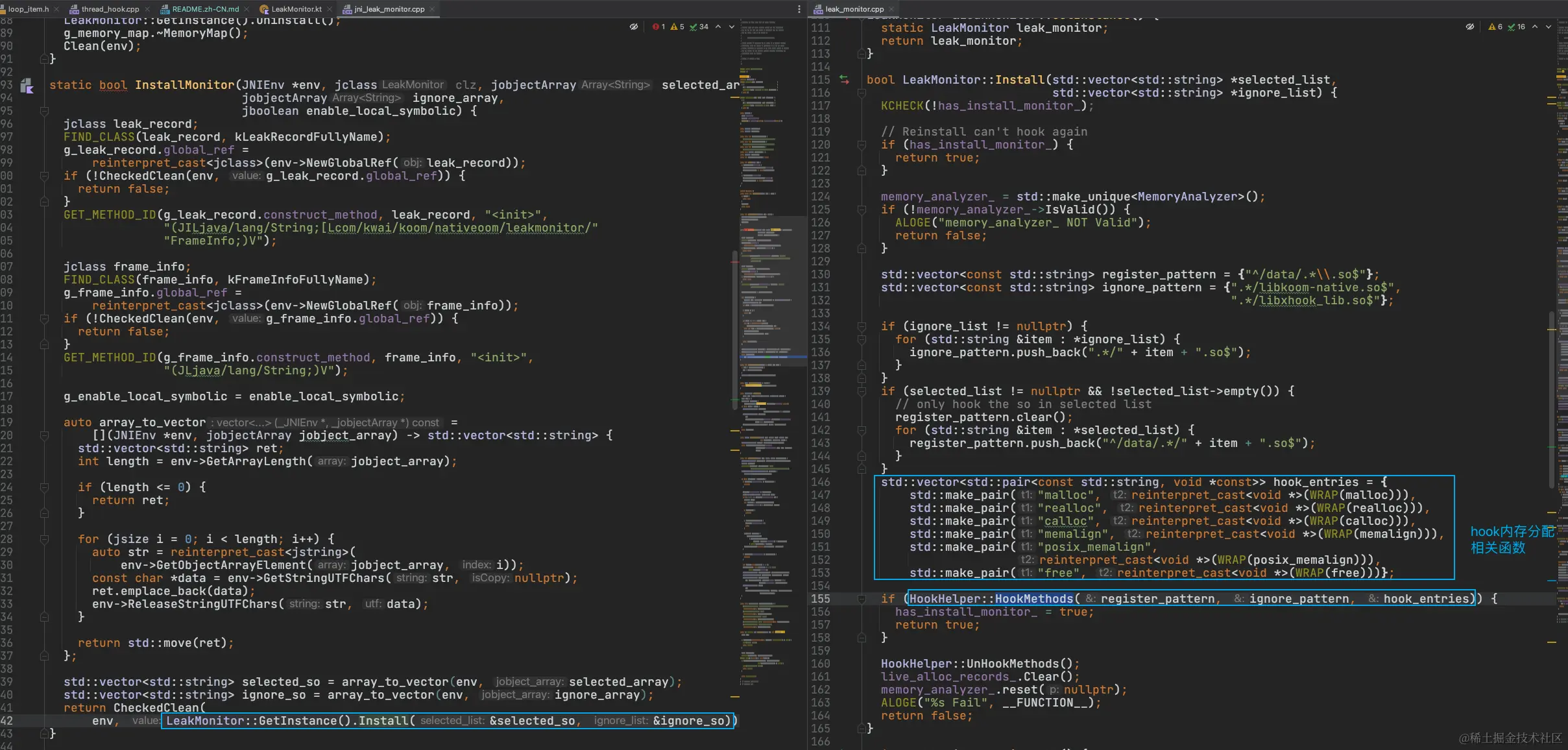Click line number 155 in right gutter

pos(820,599)
